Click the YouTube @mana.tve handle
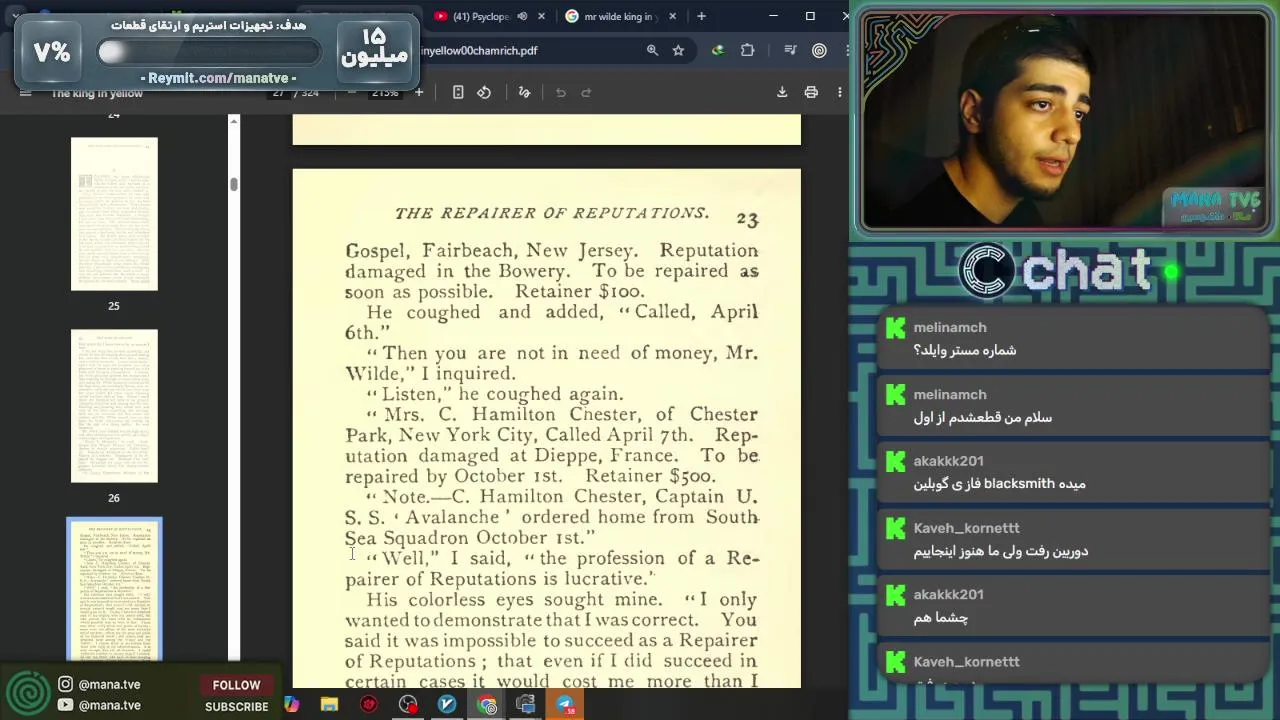Viewport: 1280px width, 720px height. coord(109,705)
